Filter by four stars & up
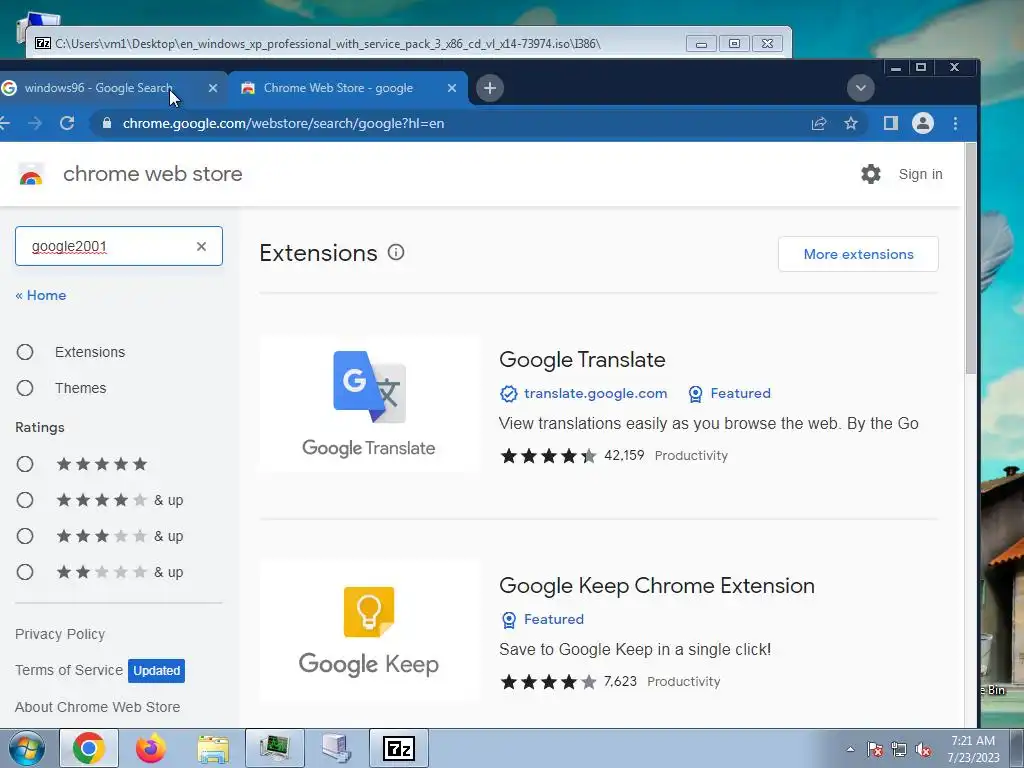This screenshot has height=768, width=1024. pos(25,500)
